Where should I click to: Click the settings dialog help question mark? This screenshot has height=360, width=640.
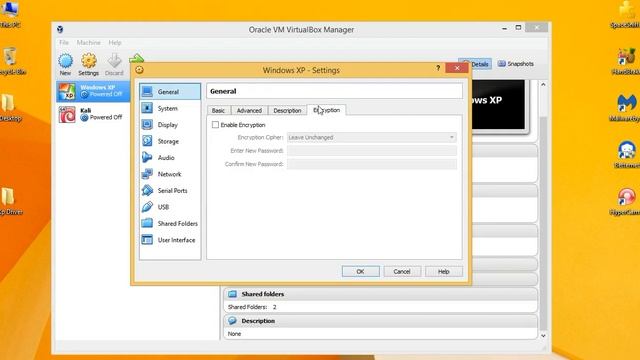coord(438,68)
